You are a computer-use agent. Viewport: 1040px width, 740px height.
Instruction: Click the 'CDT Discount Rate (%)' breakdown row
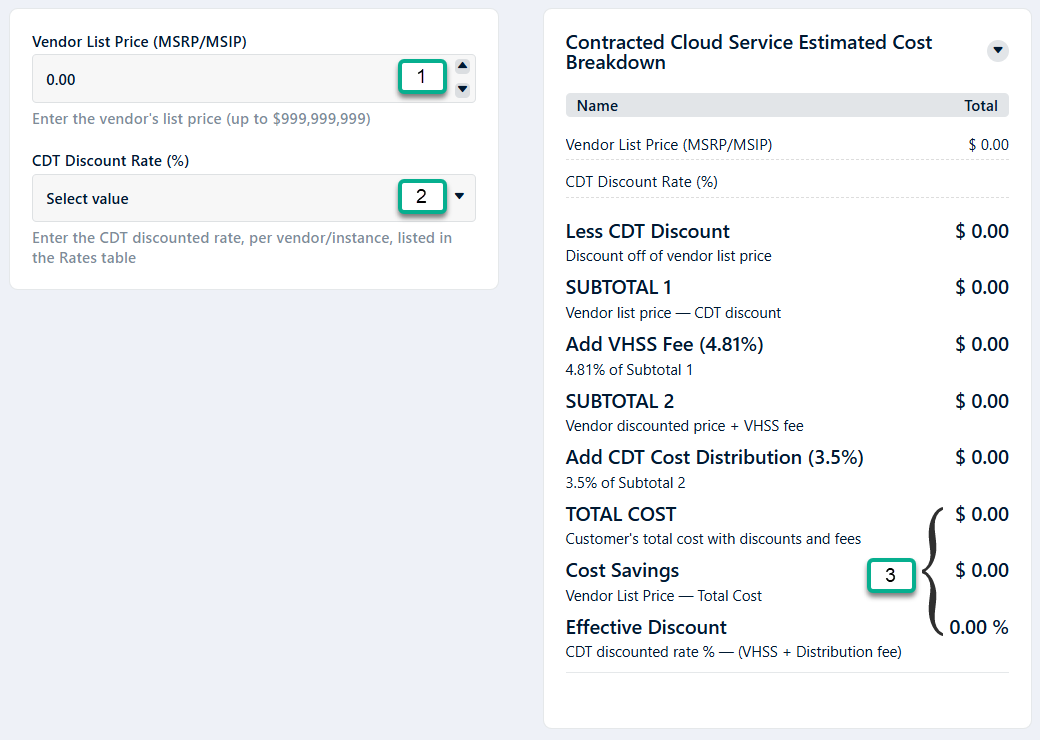tap(787, 182)
